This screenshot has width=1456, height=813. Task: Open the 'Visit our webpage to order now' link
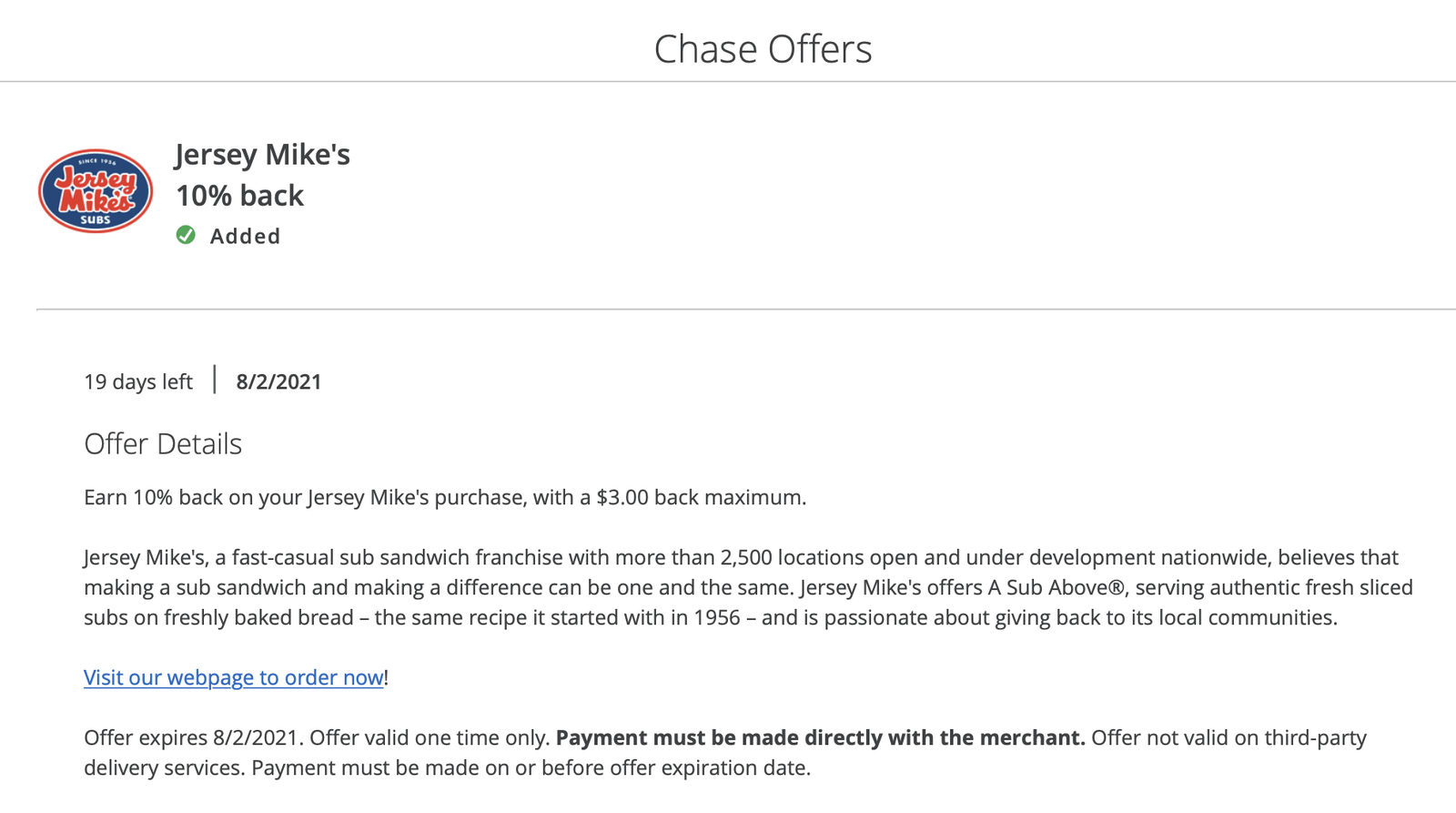tap(233, 677)
